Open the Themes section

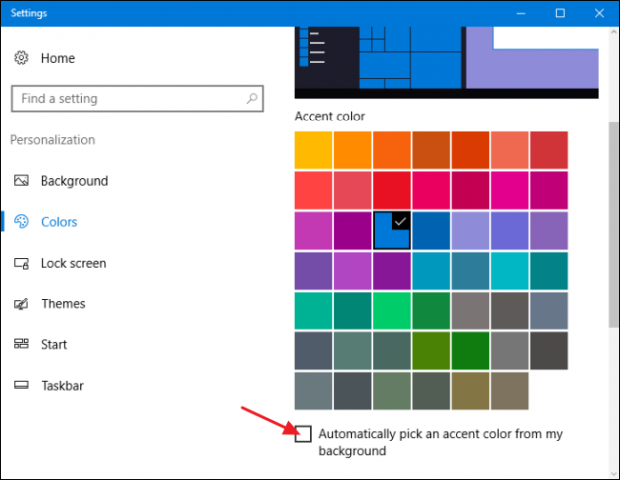pos(63,304)
